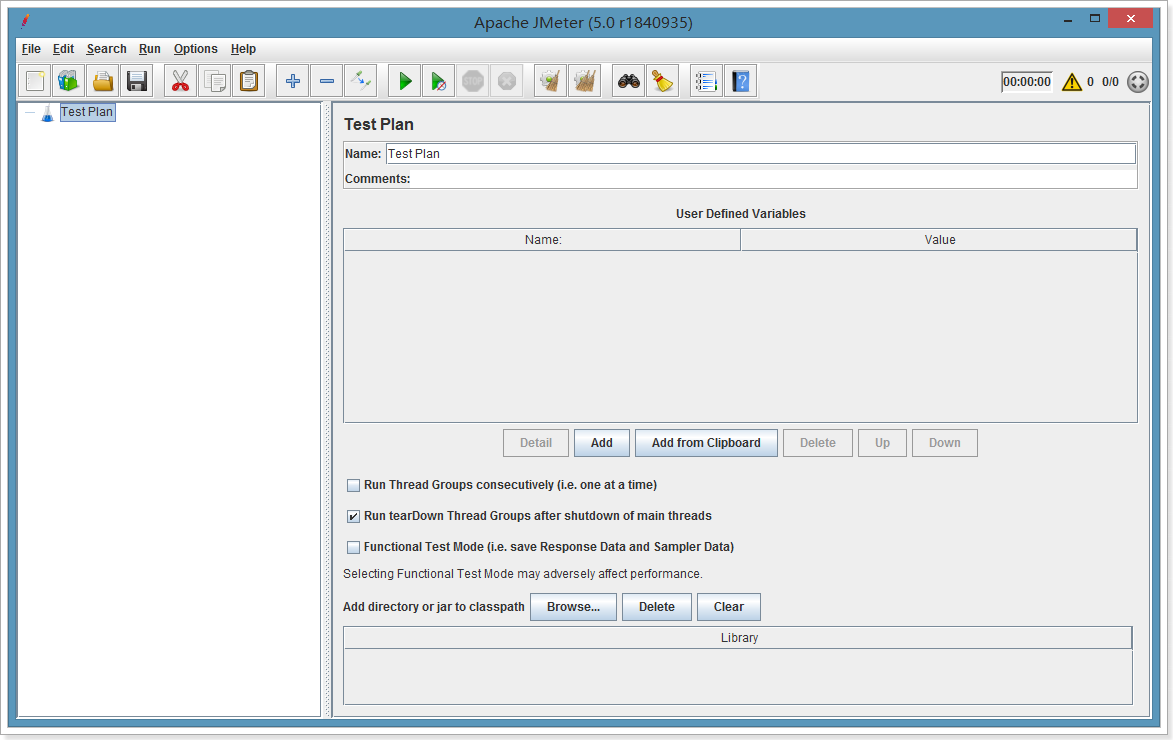This screenshot has width=1173, height=740.
Task: Click the Test Plan flask icon in tree
Action: (x=47, y=113)
